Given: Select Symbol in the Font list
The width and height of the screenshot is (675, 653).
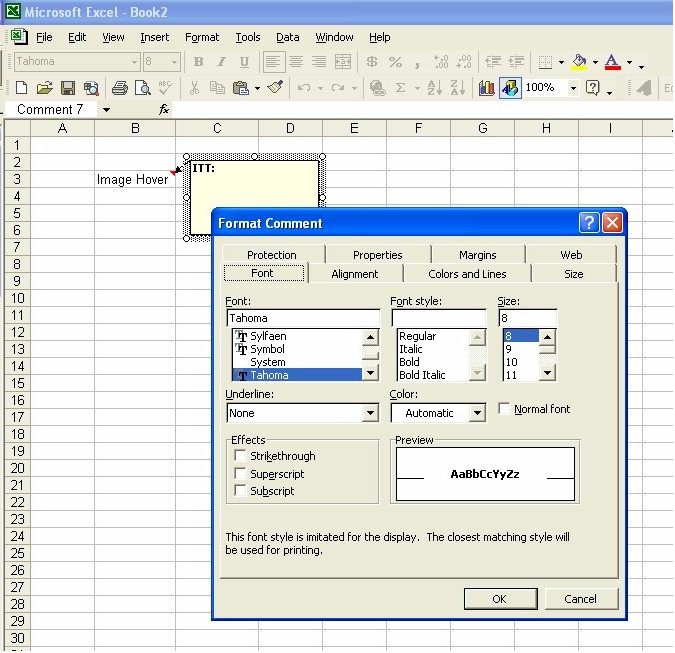Looking at the screenshot, I should tap(298, 349).
